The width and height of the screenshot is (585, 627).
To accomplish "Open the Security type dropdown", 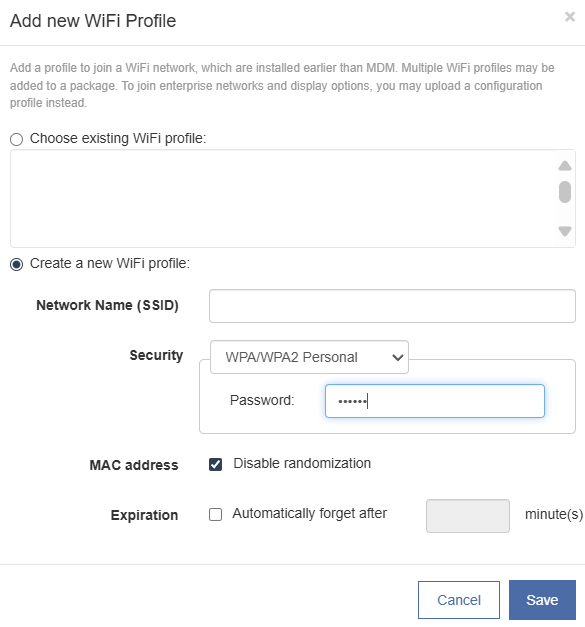I will 309,357.
